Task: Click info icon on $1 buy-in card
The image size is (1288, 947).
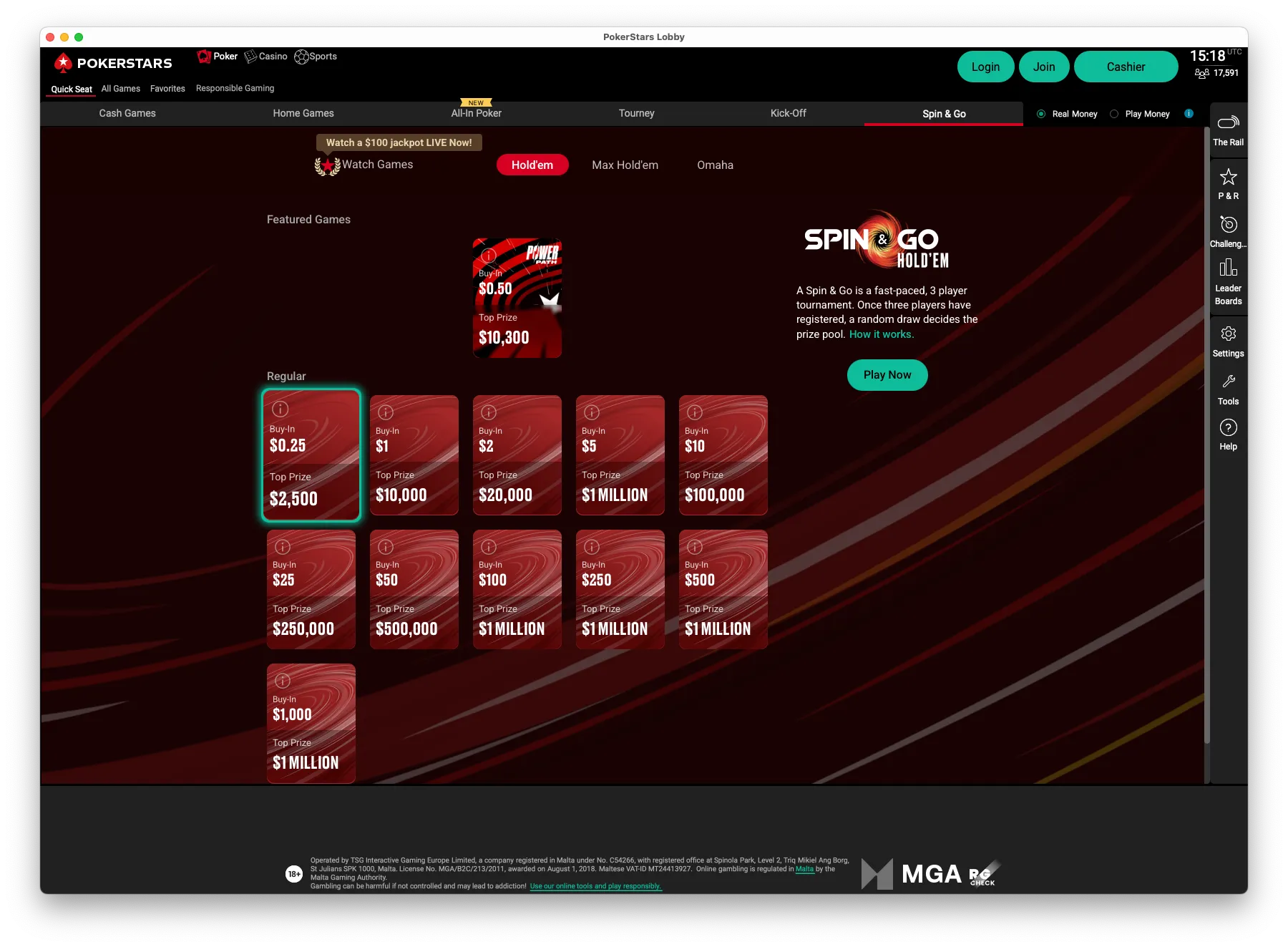Action: point(386,412)
